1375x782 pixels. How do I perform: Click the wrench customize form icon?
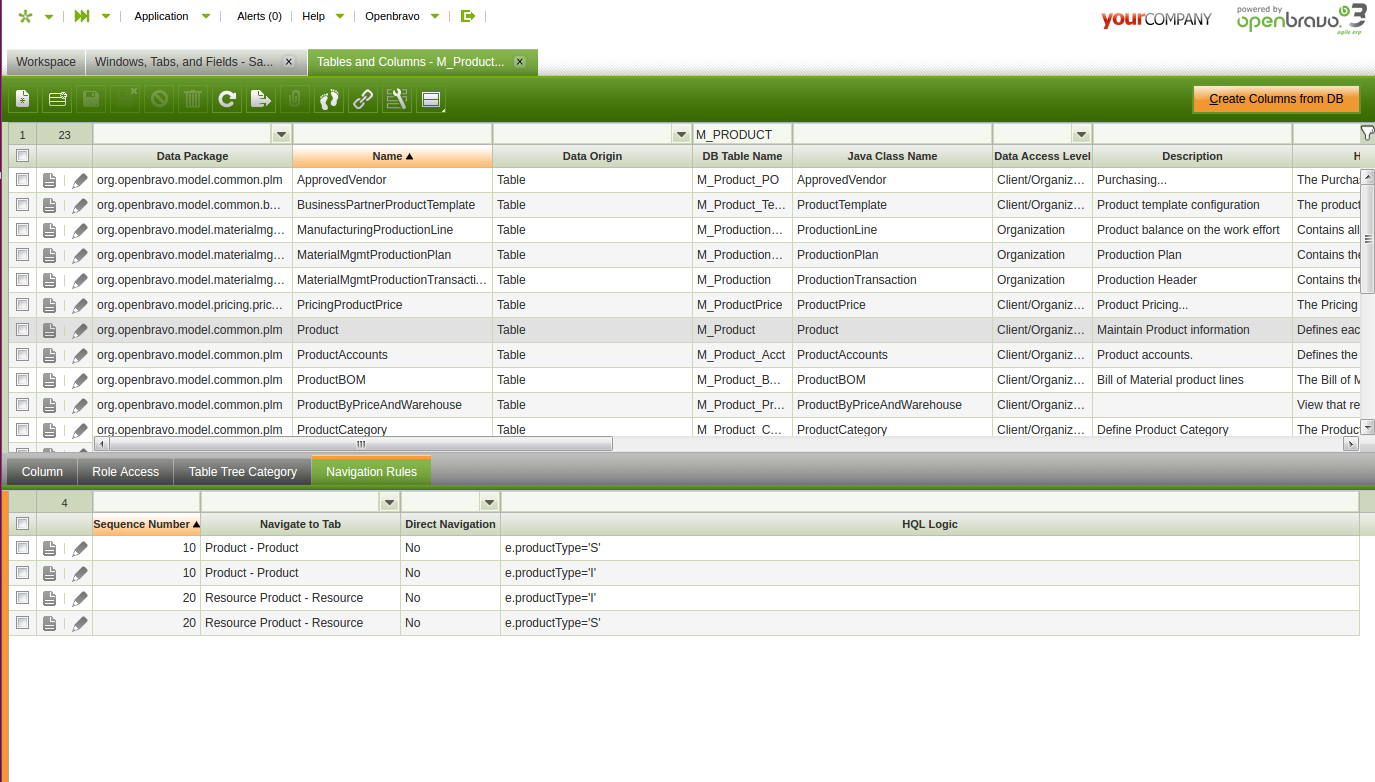(x=397, y=99)
